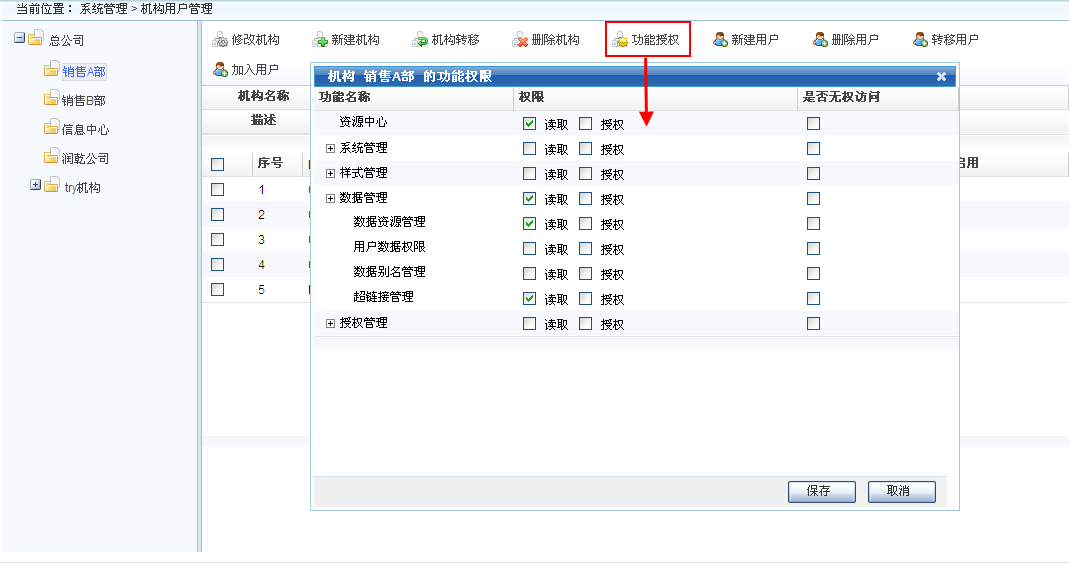The height and width of the screenshot is (563, 1069).
Task: Expand the 授权管理 function node
Action: click(330, 324)
